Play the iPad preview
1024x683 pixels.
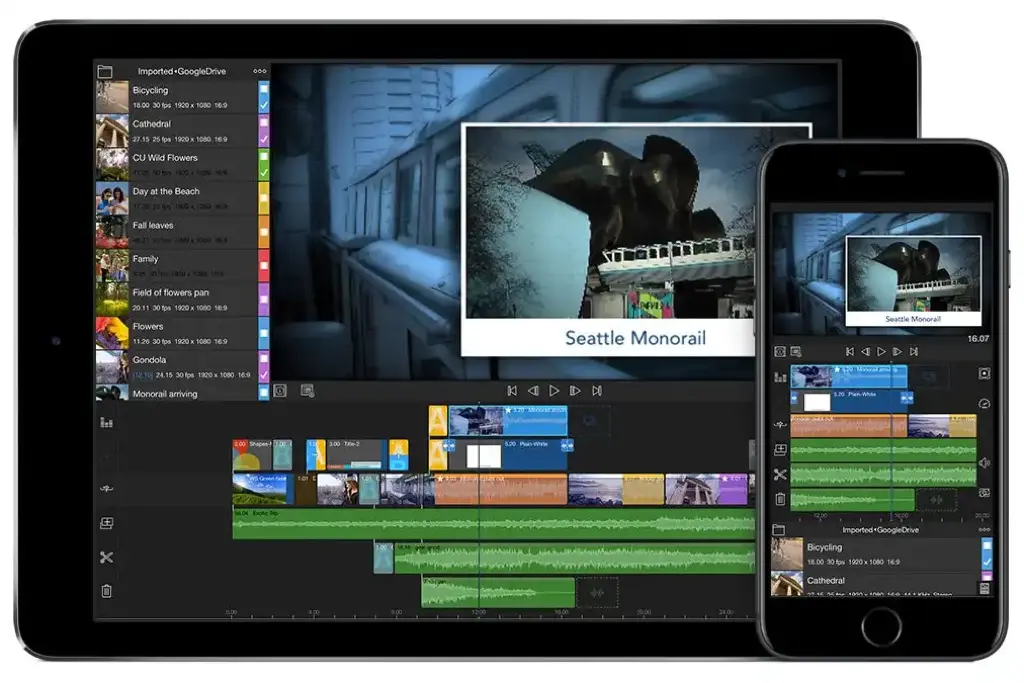[x=554, y=390]
